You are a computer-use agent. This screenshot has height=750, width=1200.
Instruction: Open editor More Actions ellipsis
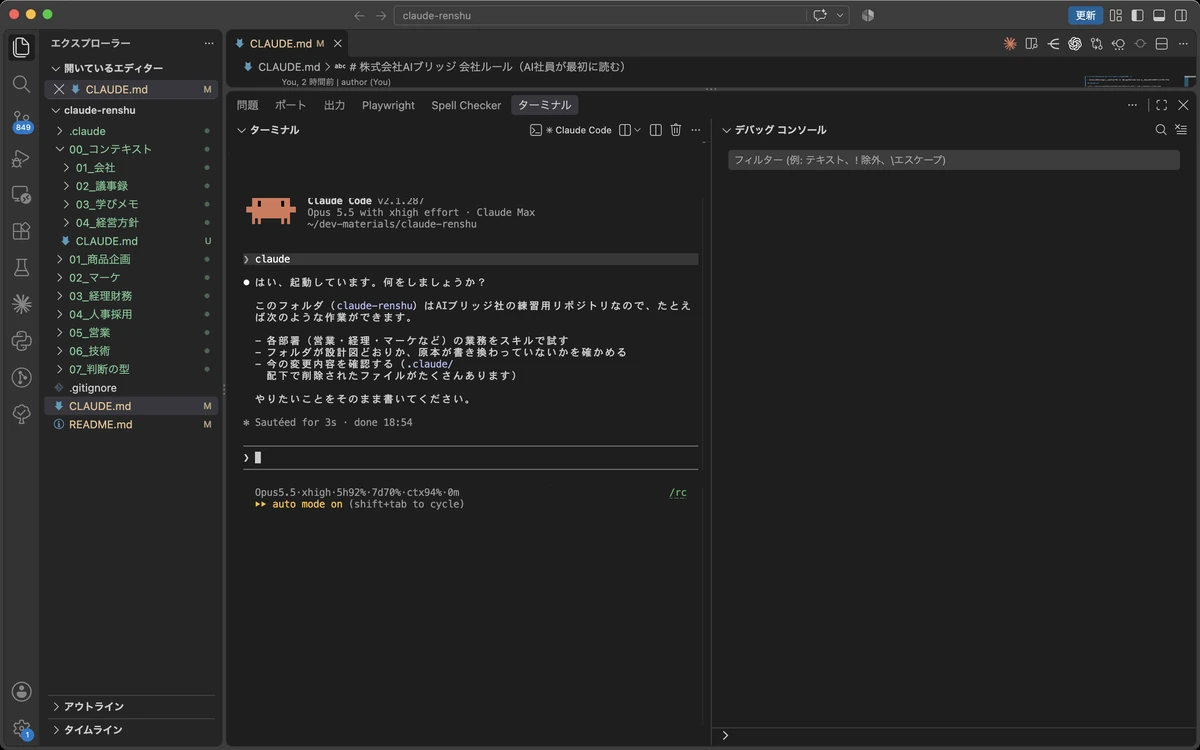tap(1183, 44)
